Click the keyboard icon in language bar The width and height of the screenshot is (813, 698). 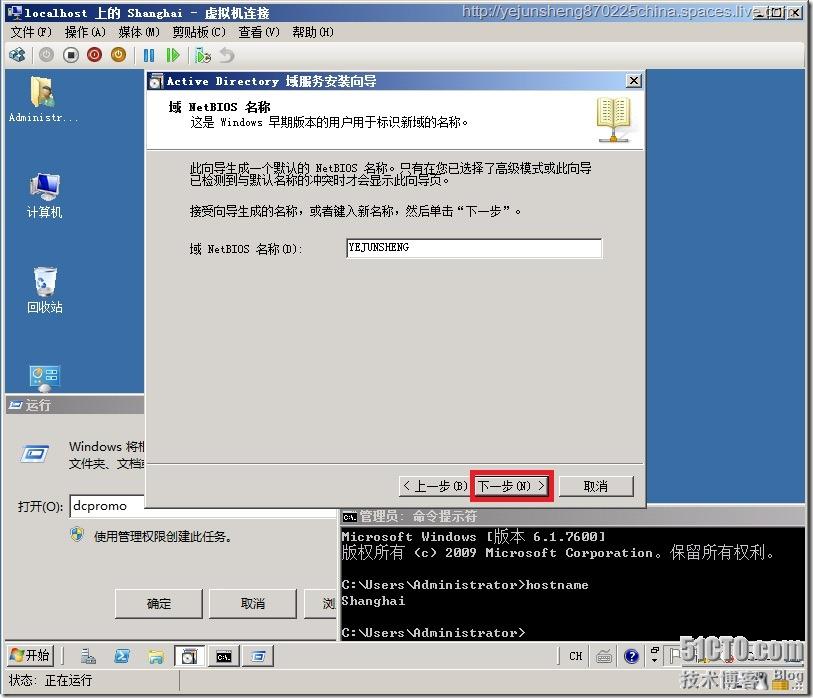click(x=604, y=656)
